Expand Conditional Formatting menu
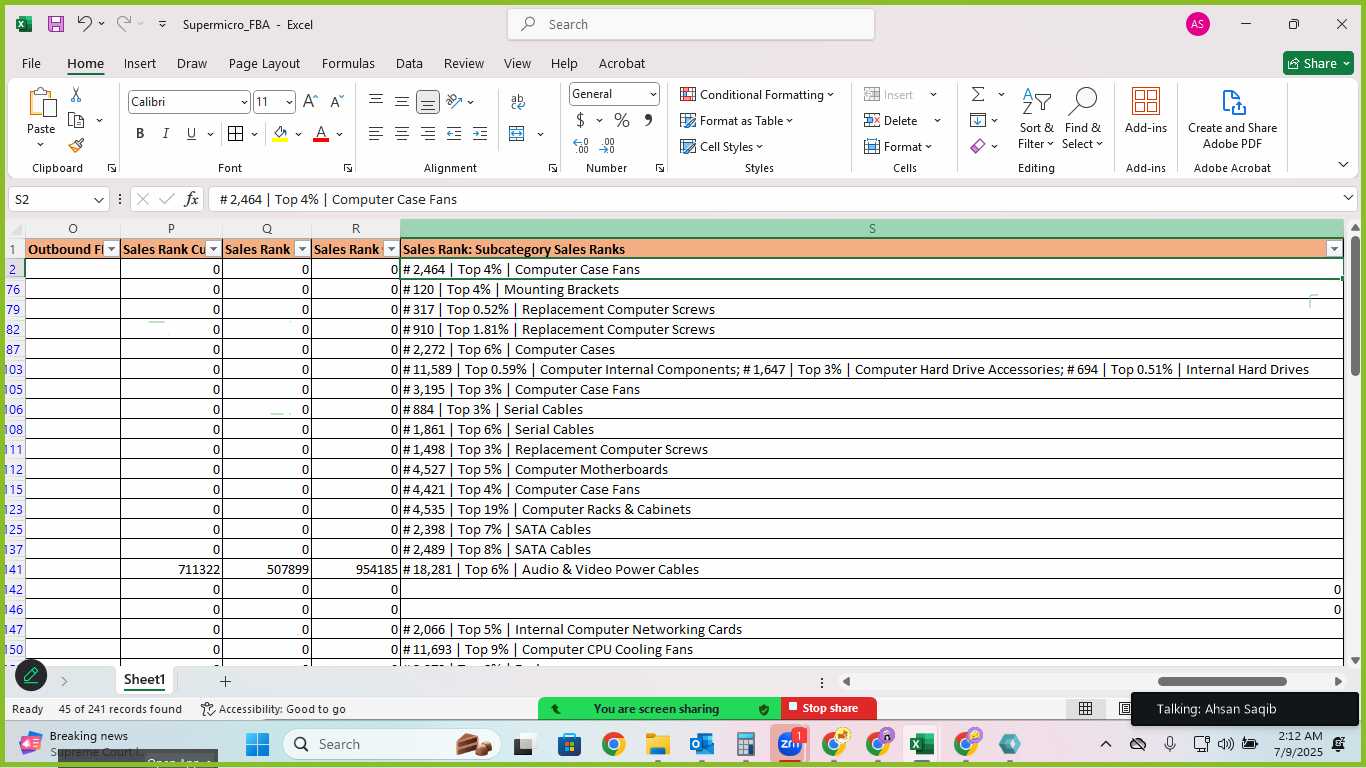Viewport: 1366px width, 768px height. point(757,94)
